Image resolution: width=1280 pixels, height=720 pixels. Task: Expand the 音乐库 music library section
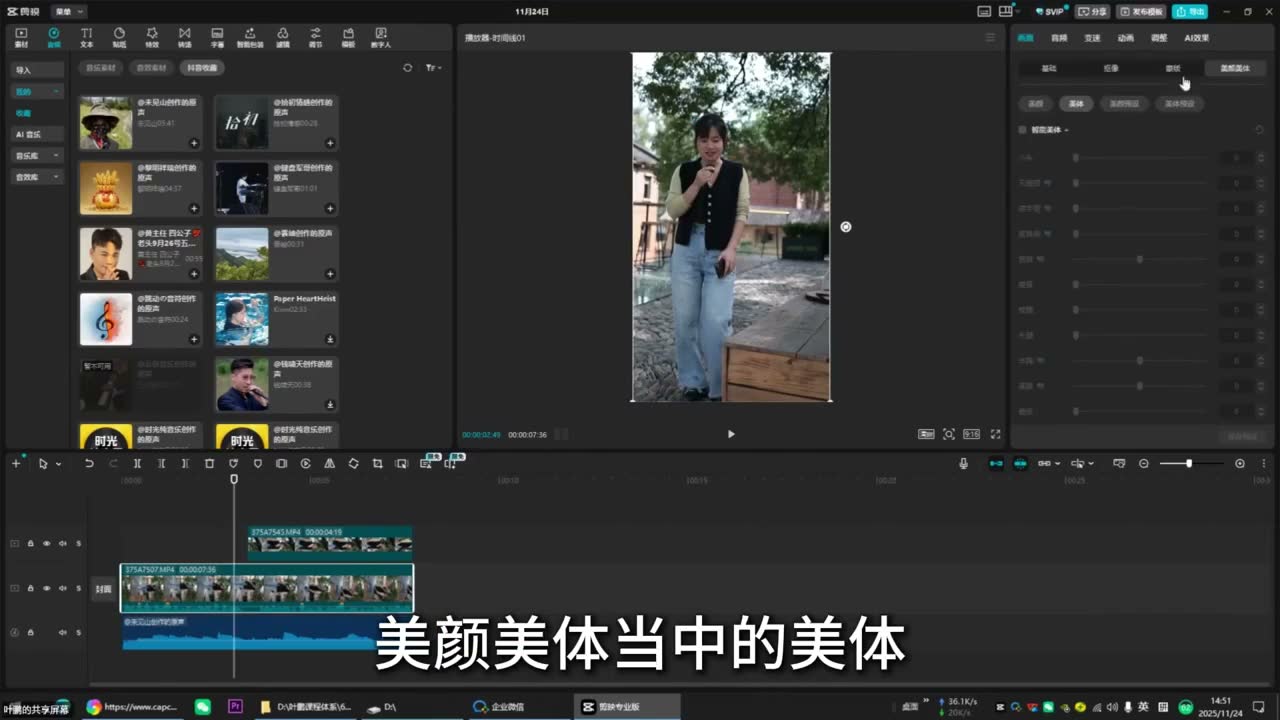click(x=37, y=155)
